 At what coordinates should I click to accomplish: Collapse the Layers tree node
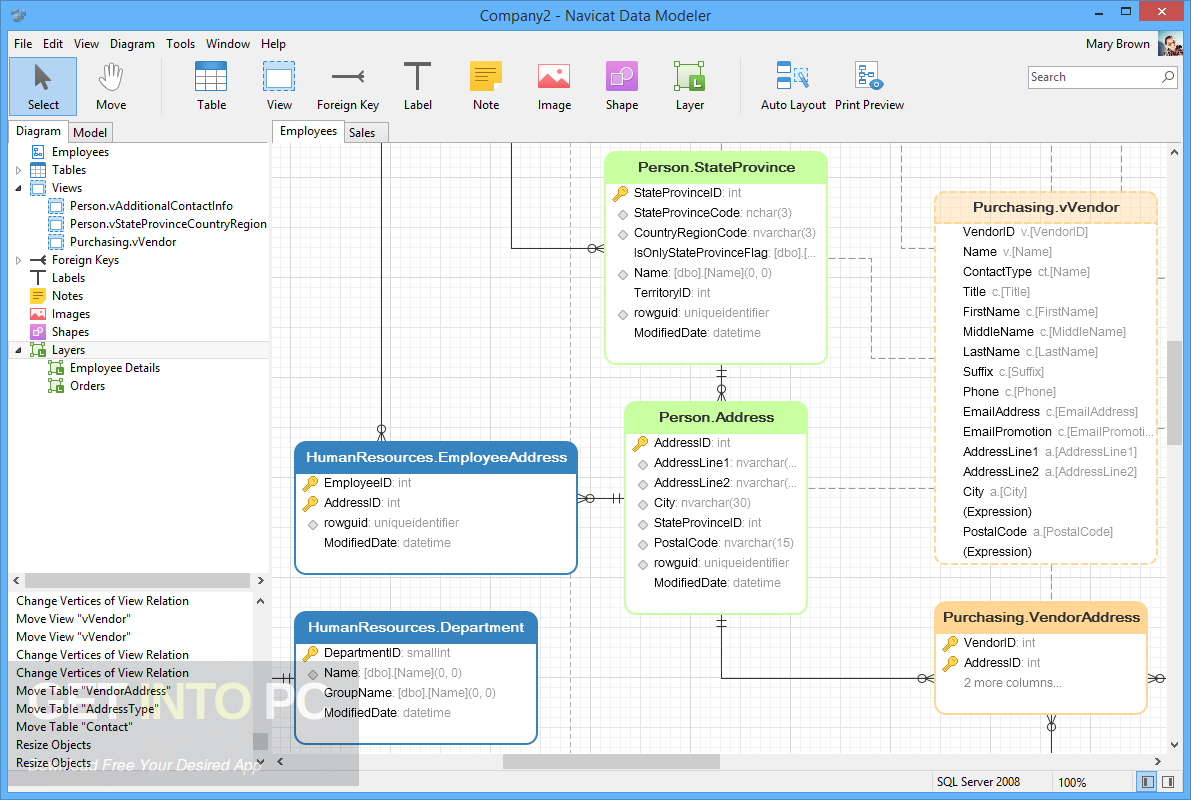pyautogui.click(x=19, y=349)
